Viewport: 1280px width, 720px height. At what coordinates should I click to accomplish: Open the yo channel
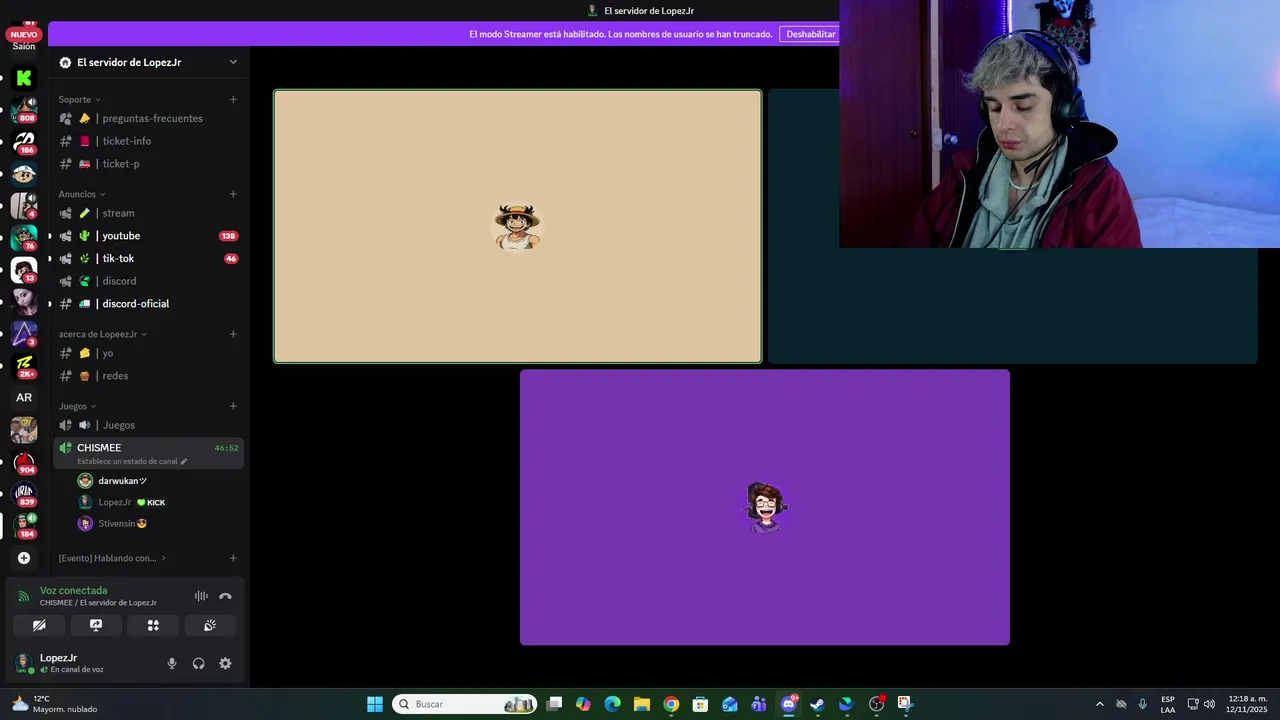point(148,353)
